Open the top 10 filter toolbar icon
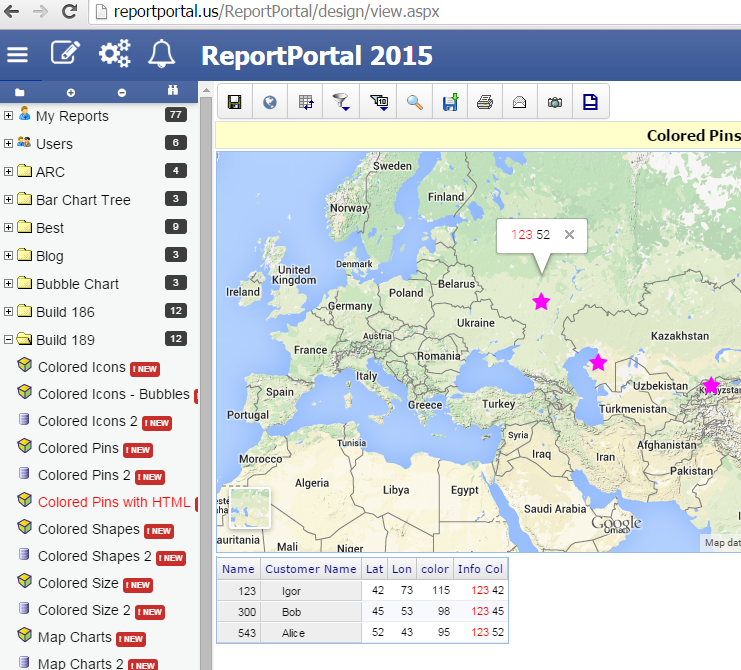 [379, 102]
